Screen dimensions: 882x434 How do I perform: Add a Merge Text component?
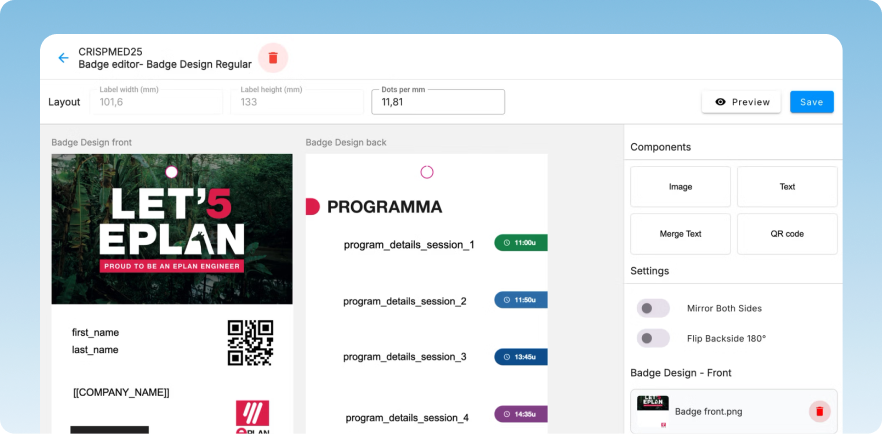[x=680, y=234]
